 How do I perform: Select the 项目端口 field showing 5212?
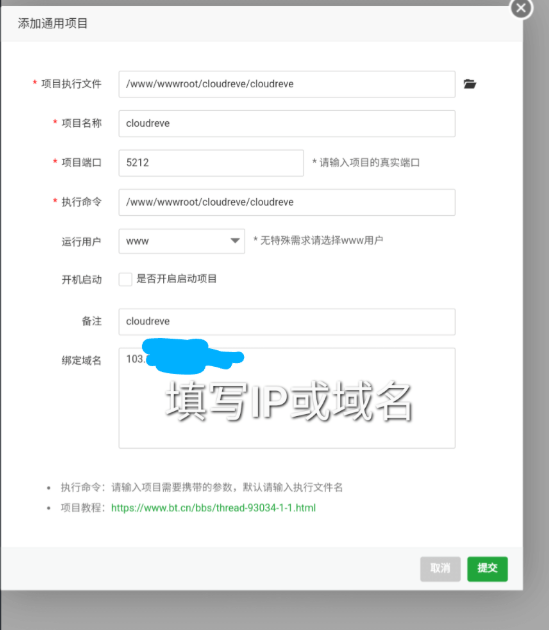pos(211,163)
